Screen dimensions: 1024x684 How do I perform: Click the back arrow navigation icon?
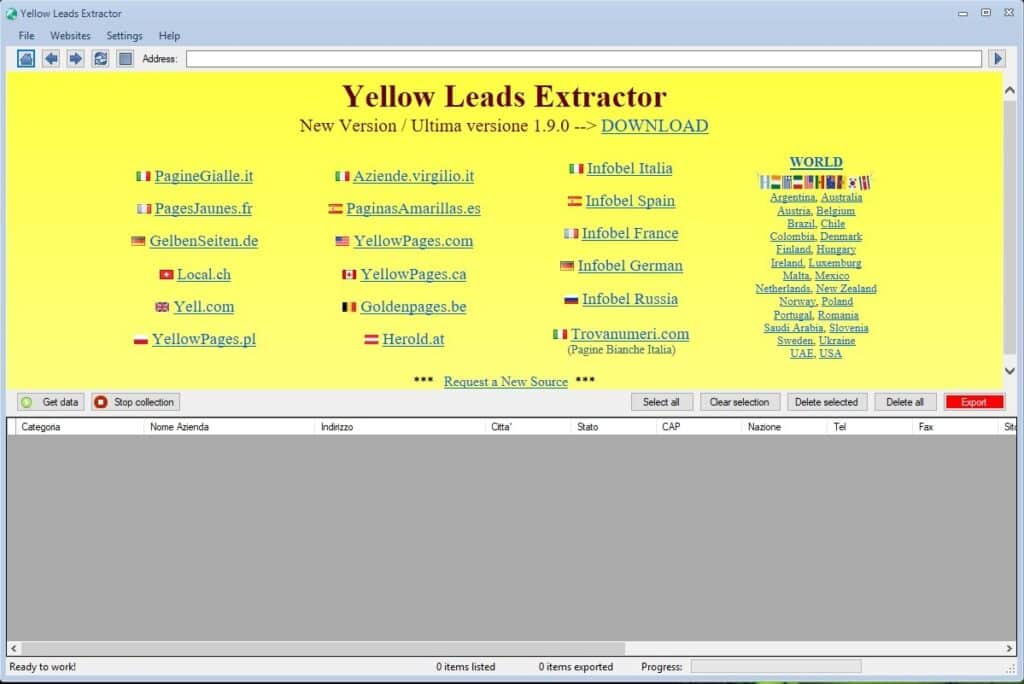click(50, 58)
